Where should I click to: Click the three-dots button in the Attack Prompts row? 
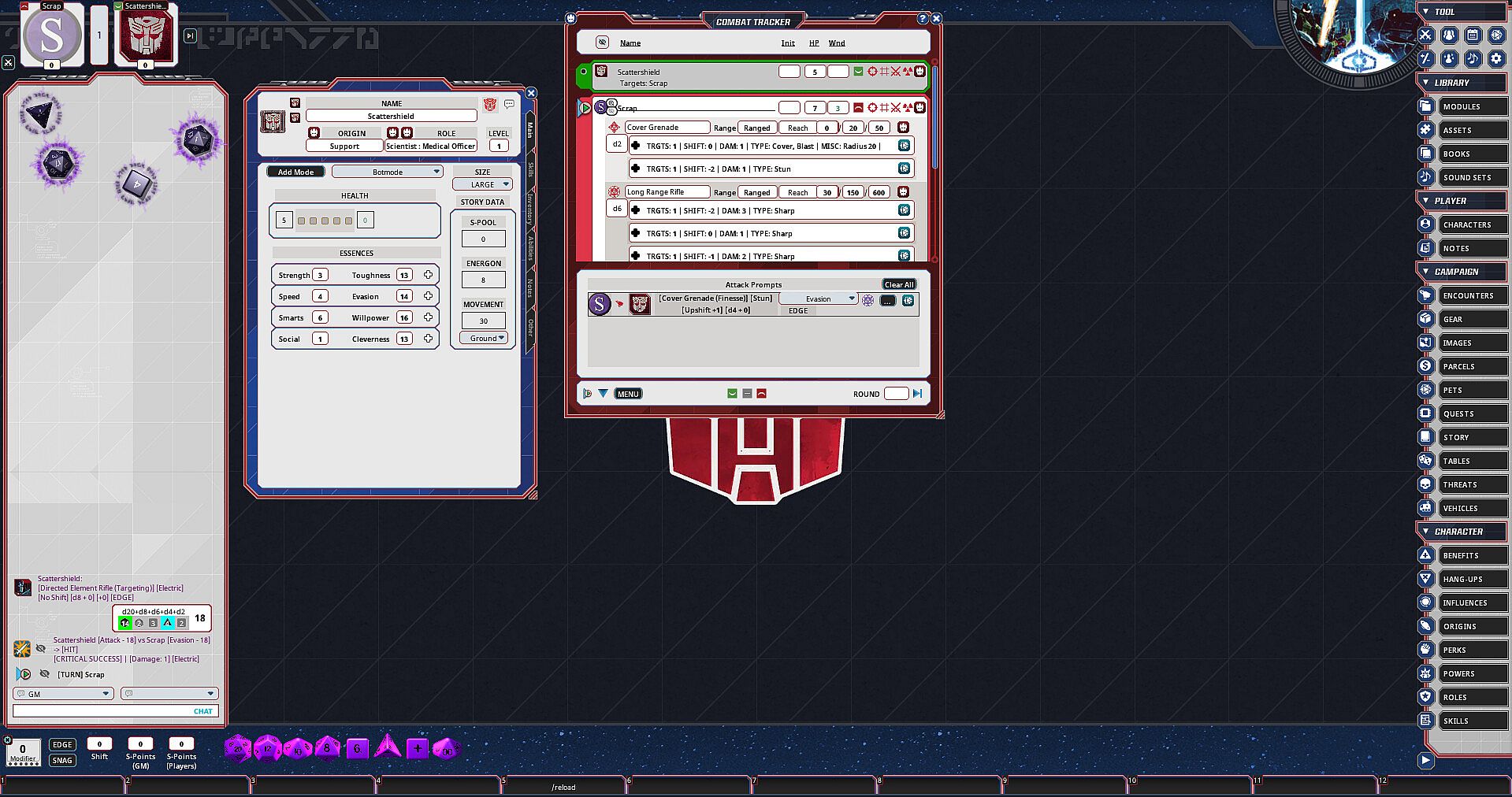[887, 301]
